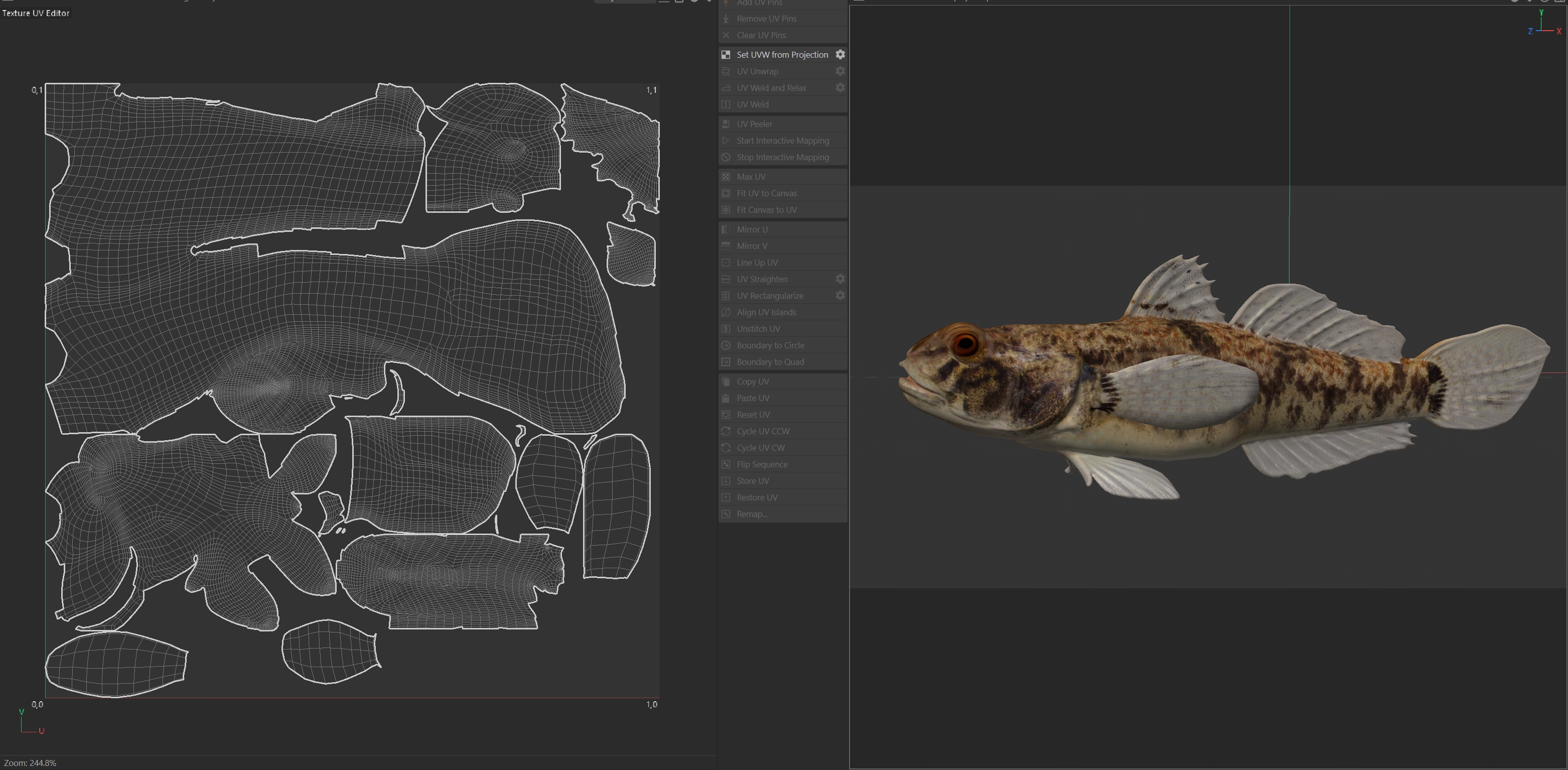Click Copy UV command
Viewport: 1568px width, 770px height.
click(752, 381)
